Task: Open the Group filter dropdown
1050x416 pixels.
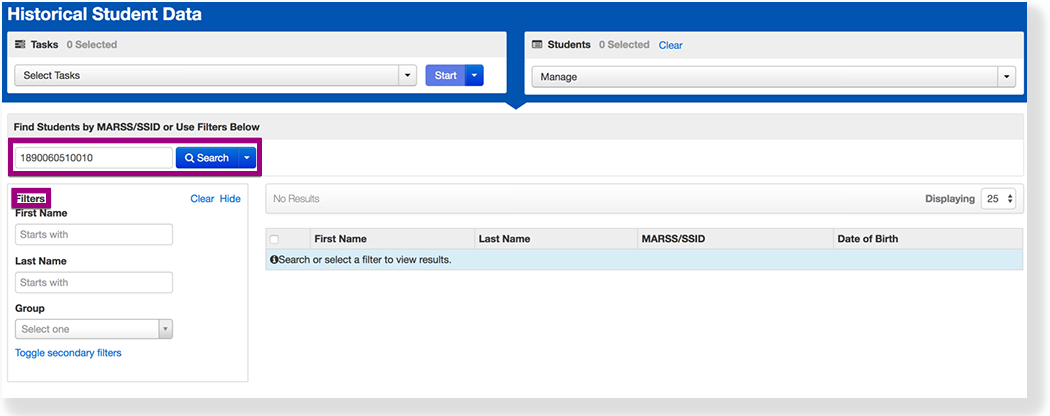Action: point(94,329)
